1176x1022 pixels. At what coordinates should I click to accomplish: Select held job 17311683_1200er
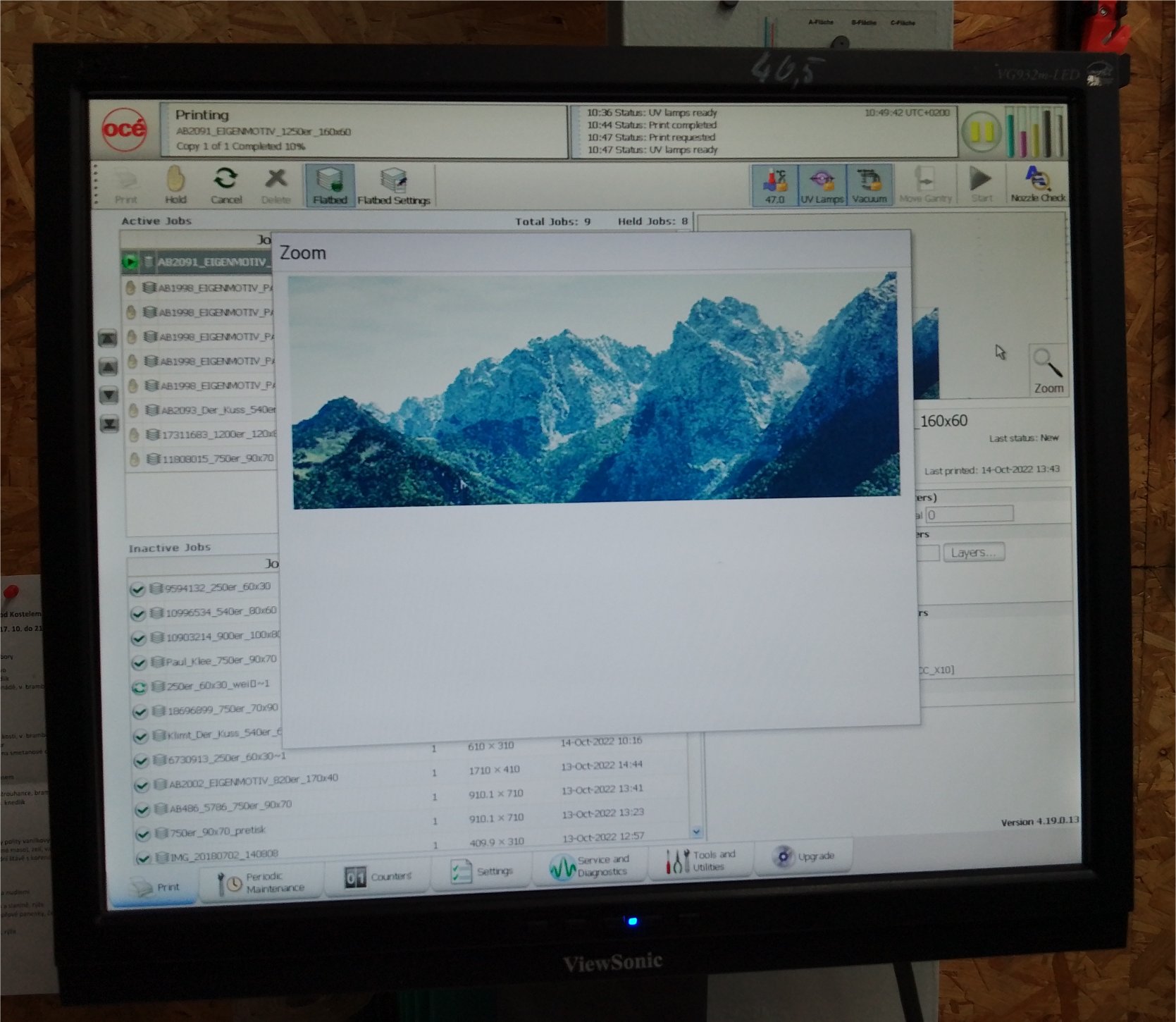tap(203, 434)
